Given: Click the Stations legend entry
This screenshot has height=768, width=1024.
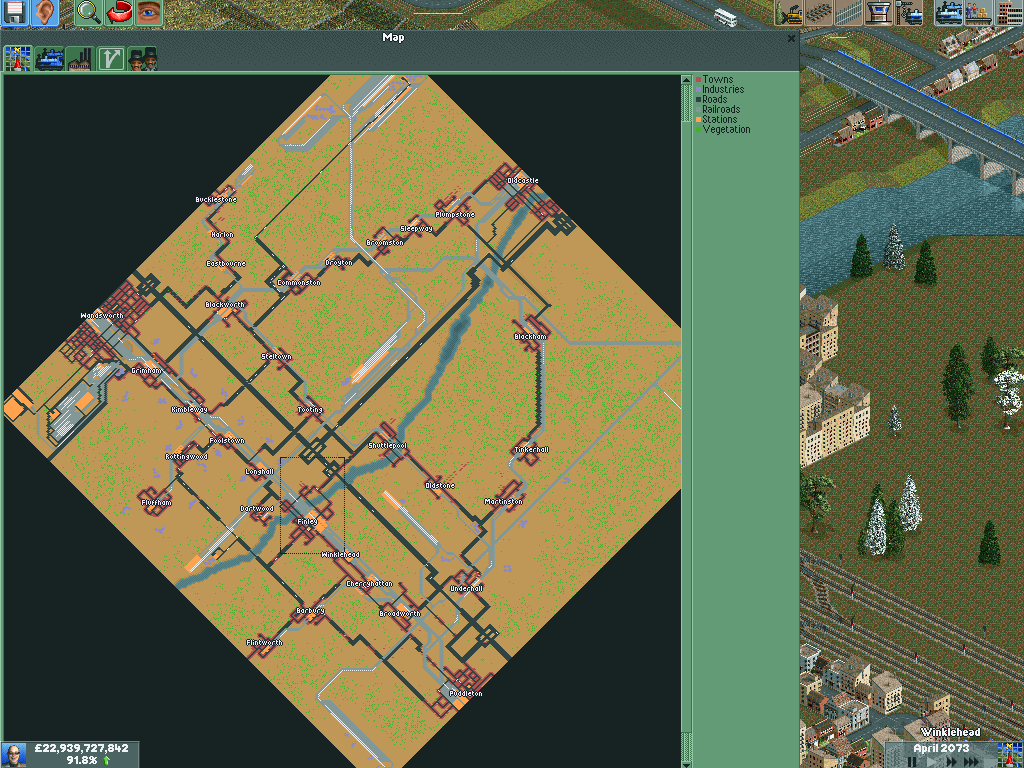Looking at the screenshot, I should [x=716, y=120].
